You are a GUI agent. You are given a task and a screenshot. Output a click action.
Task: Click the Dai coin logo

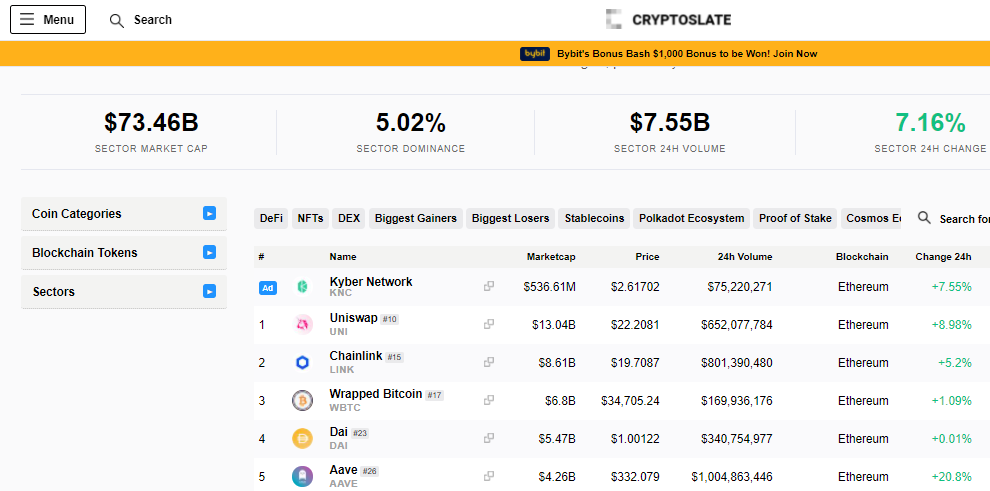coord(302,439)
